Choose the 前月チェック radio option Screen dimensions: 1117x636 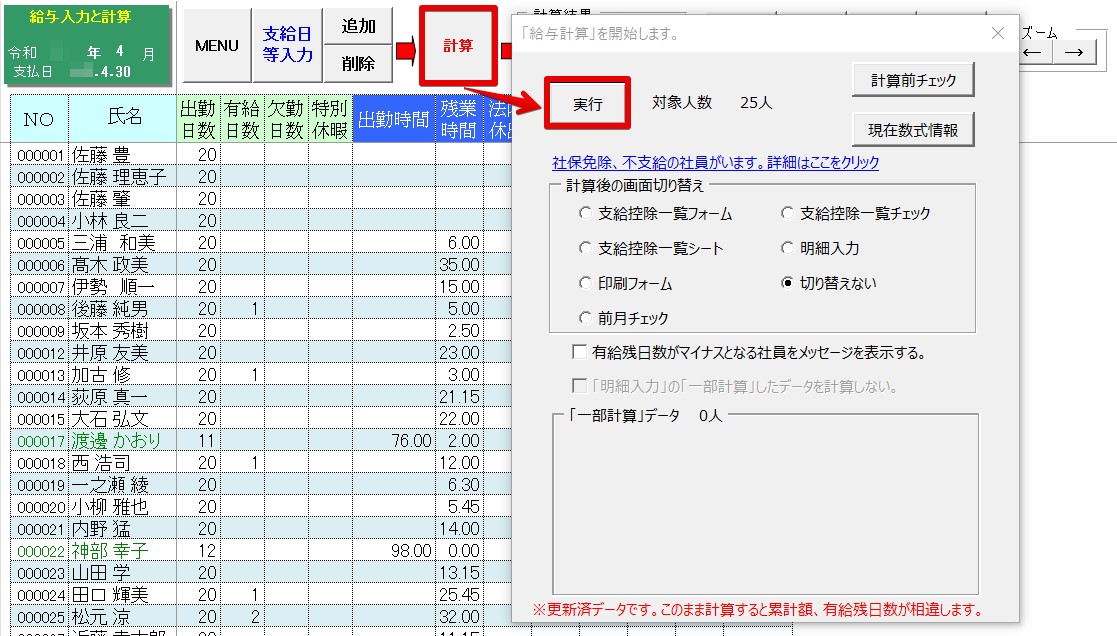[586, 318]
